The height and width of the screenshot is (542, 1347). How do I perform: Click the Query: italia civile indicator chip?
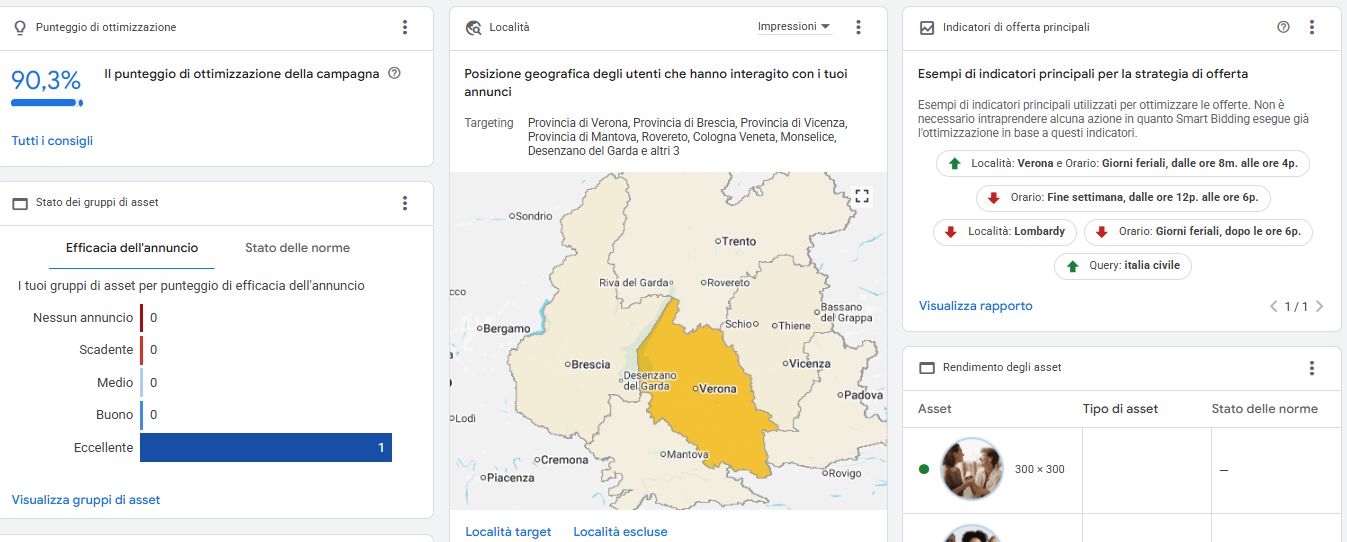(1122, 266)
